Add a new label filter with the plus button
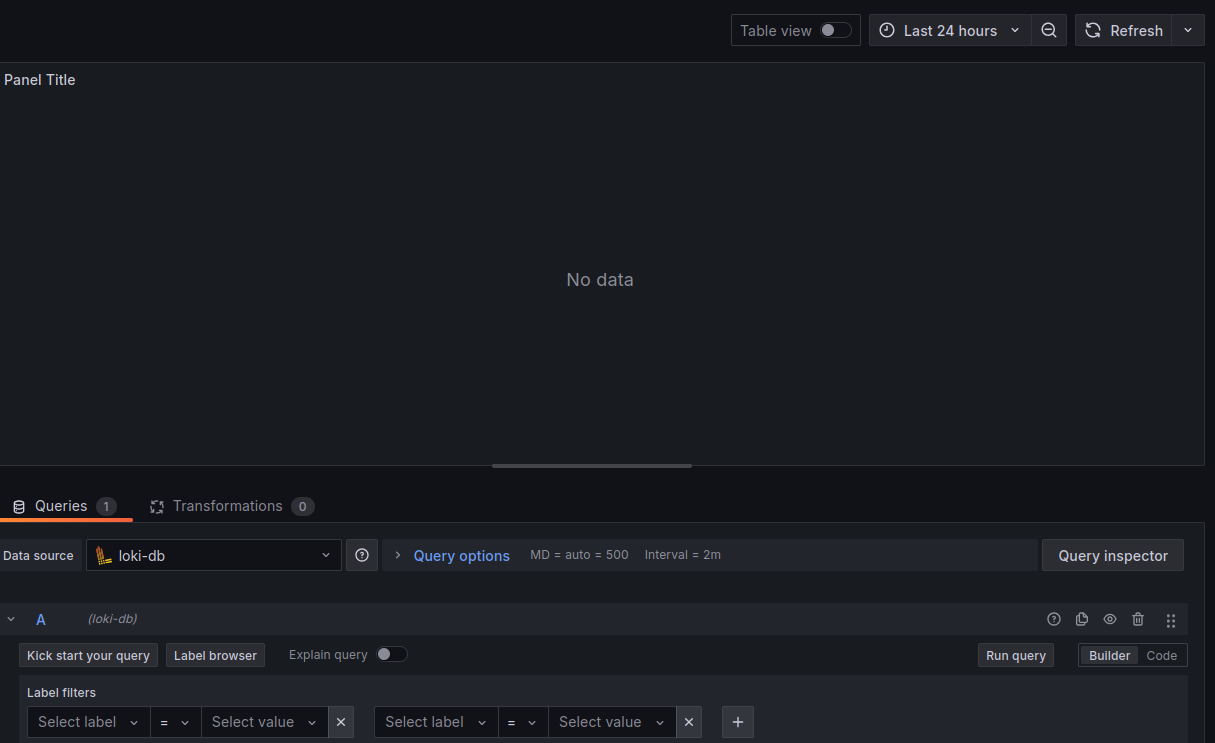 tap(737, 721)
